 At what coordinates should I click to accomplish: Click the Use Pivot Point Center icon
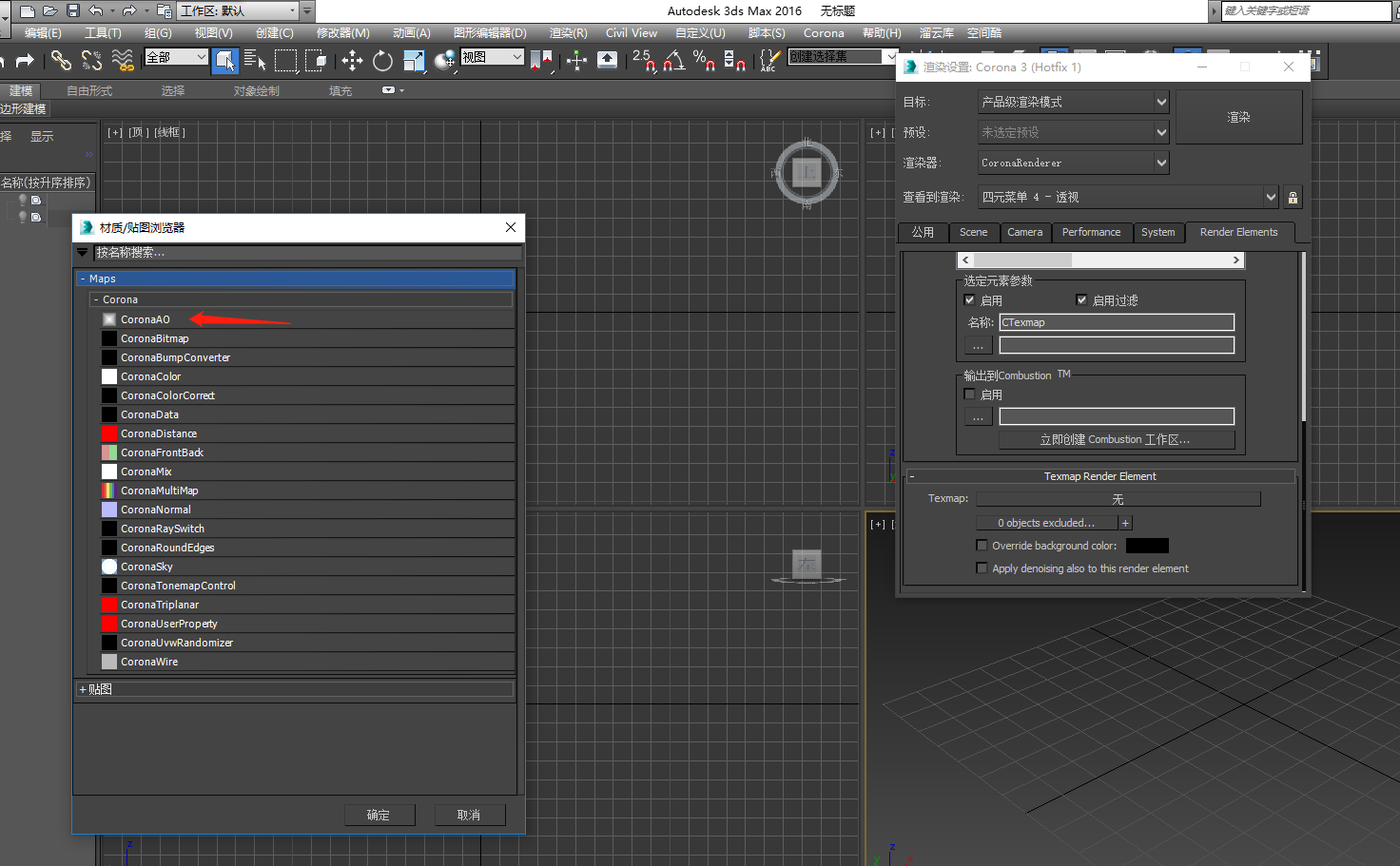[x=542, y=61]
